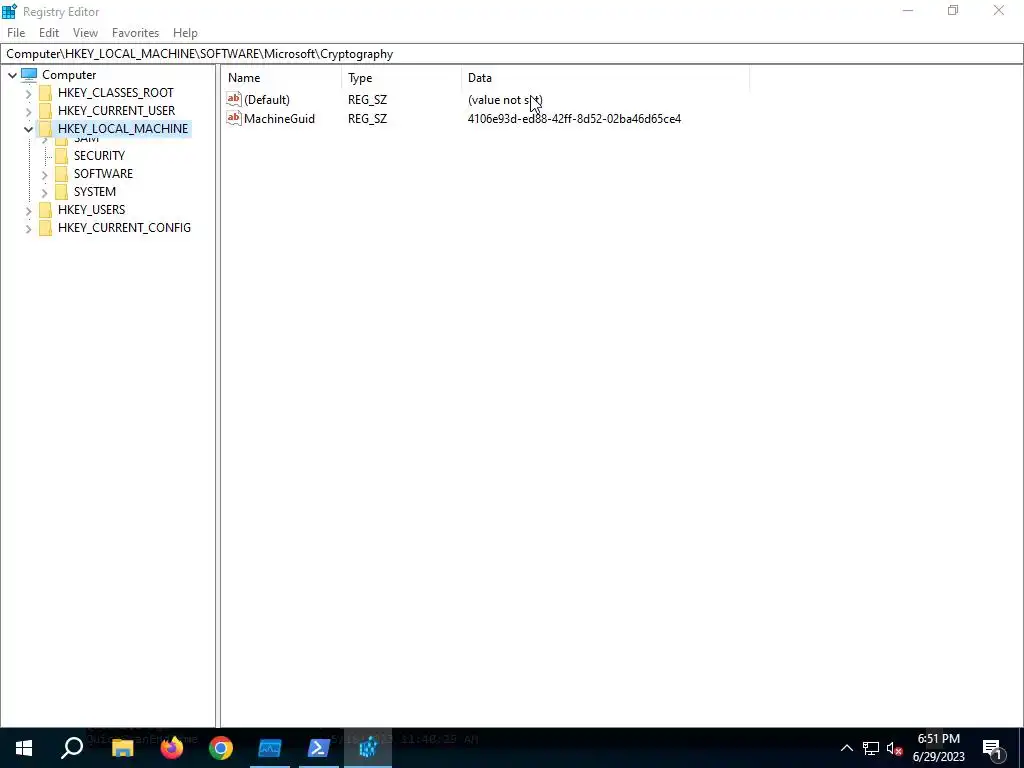
Task: Restore down the Registry Editor window
Action: 953,10
